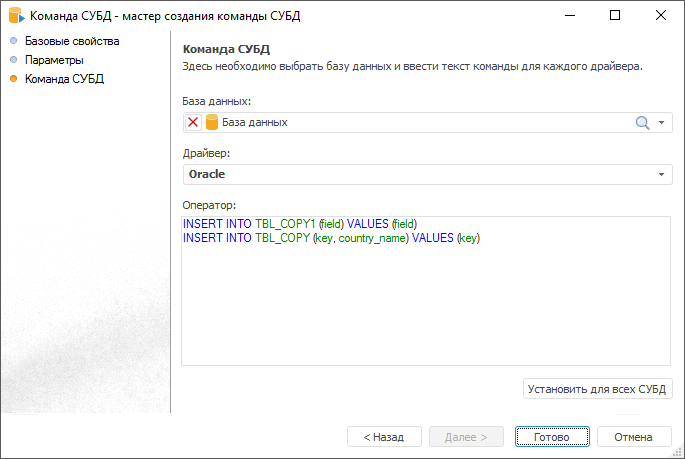Viewport: 685px width, 459px height.
Task: Clear the selected database with the red X
Action: point(193,122)
